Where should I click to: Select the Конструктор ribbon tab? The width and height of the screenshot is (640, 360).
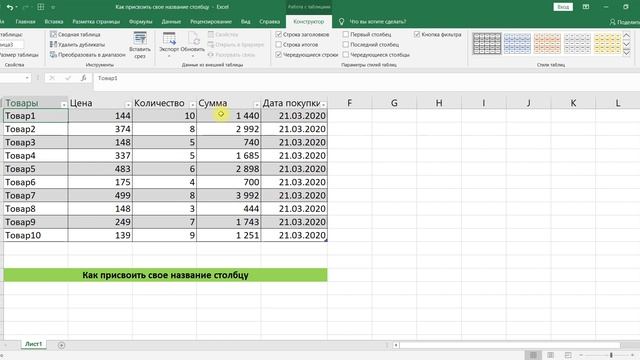[x=309, y=22]
